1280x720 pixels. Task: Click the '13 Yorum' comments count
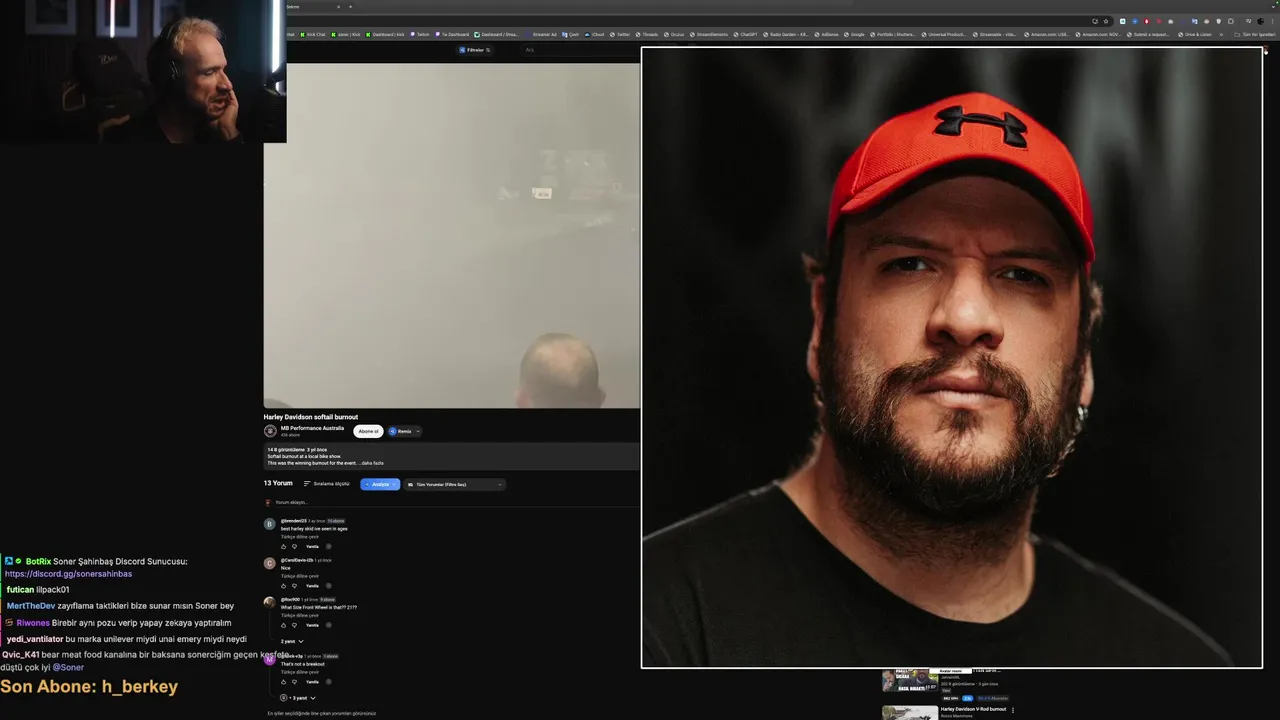click(x=278, y=483)
